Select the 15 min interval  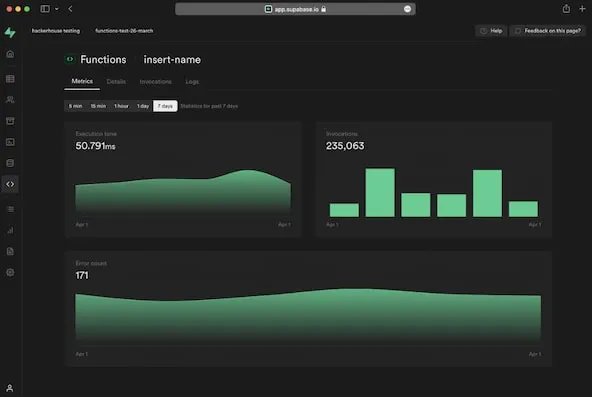[98, 106]
